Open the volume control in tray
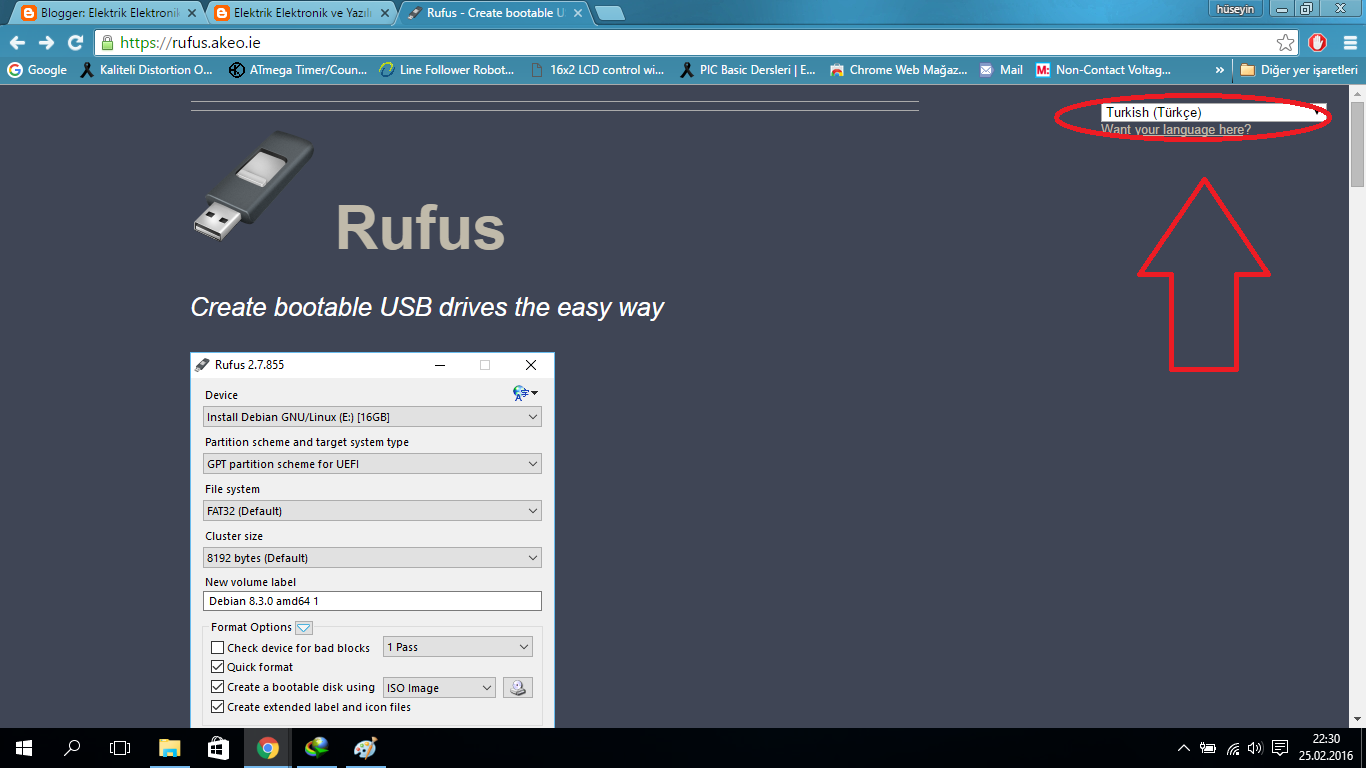Image resolution: width=1366 pixels, height=768 pixels. click(x=1256, y=748)
